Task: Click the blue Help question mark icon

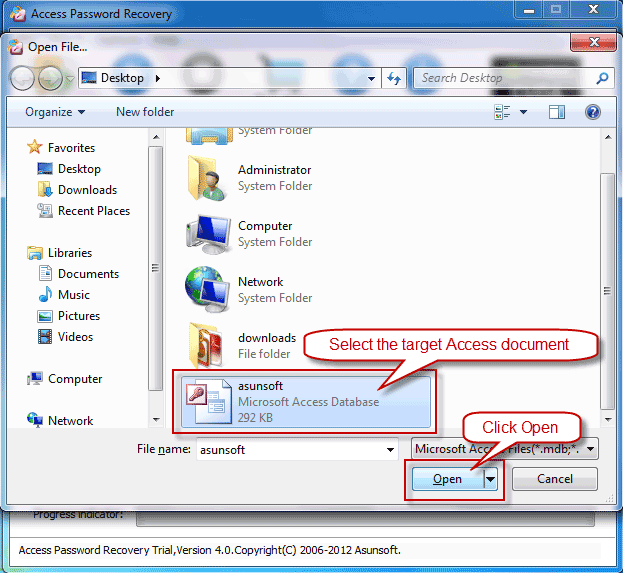Action: click(592, 112)
